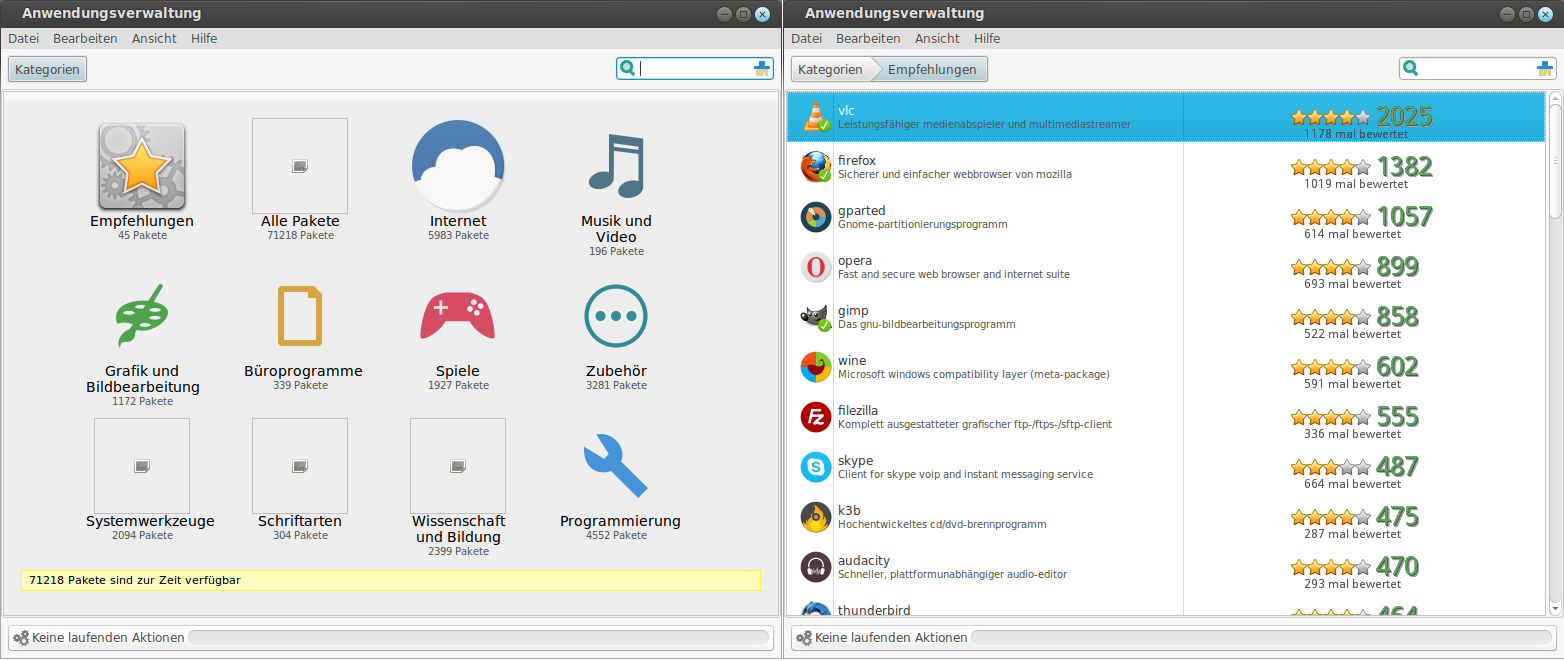Click Programmierung 4552 Pakete count
The height and width of the screenshot is (661, 1564).
pos(617,535)
